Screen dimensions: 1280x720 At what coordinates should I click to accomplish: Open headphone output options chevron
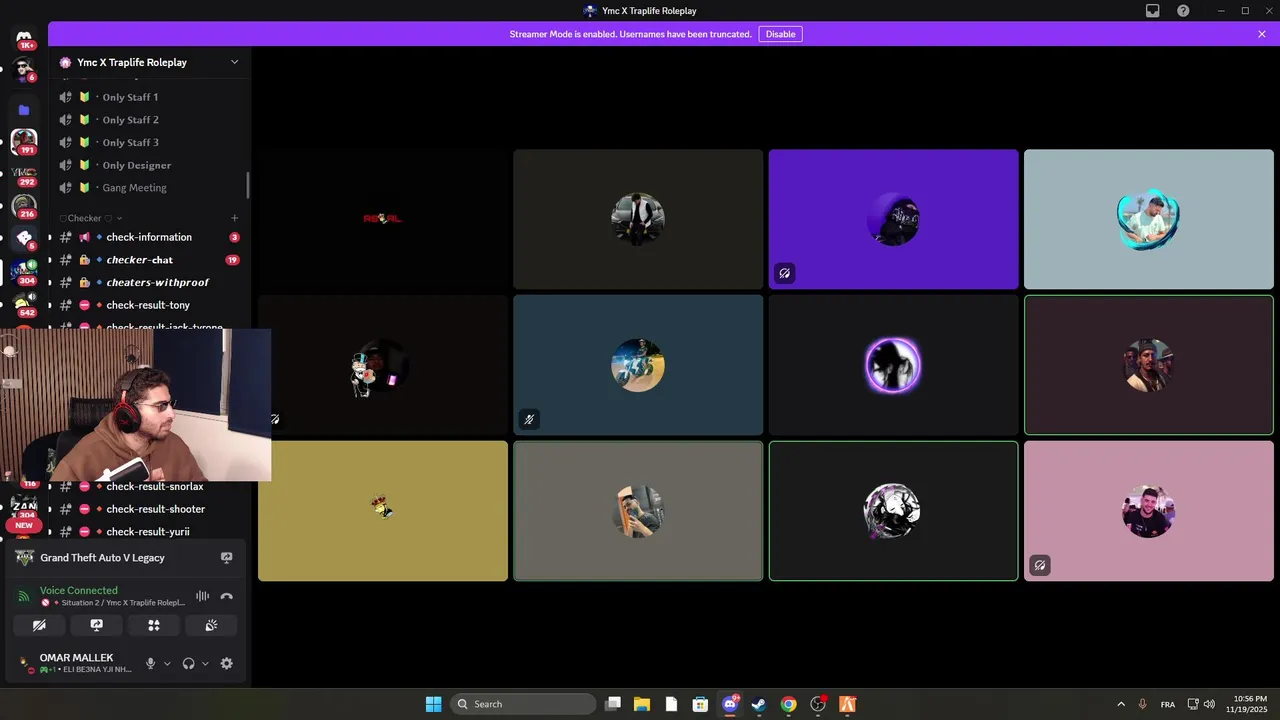tap(206, 664)
